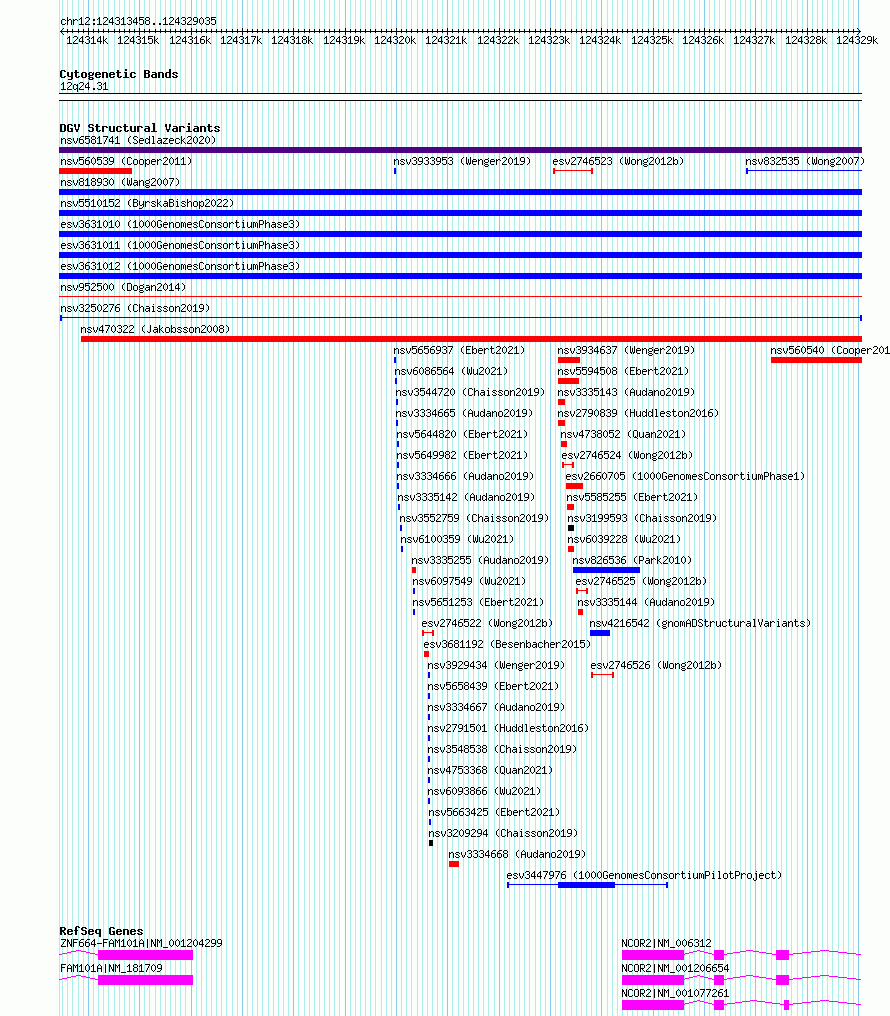Open nsv6039228 (Wu2021) variant
890x1016 pixels.
(624, 539)
